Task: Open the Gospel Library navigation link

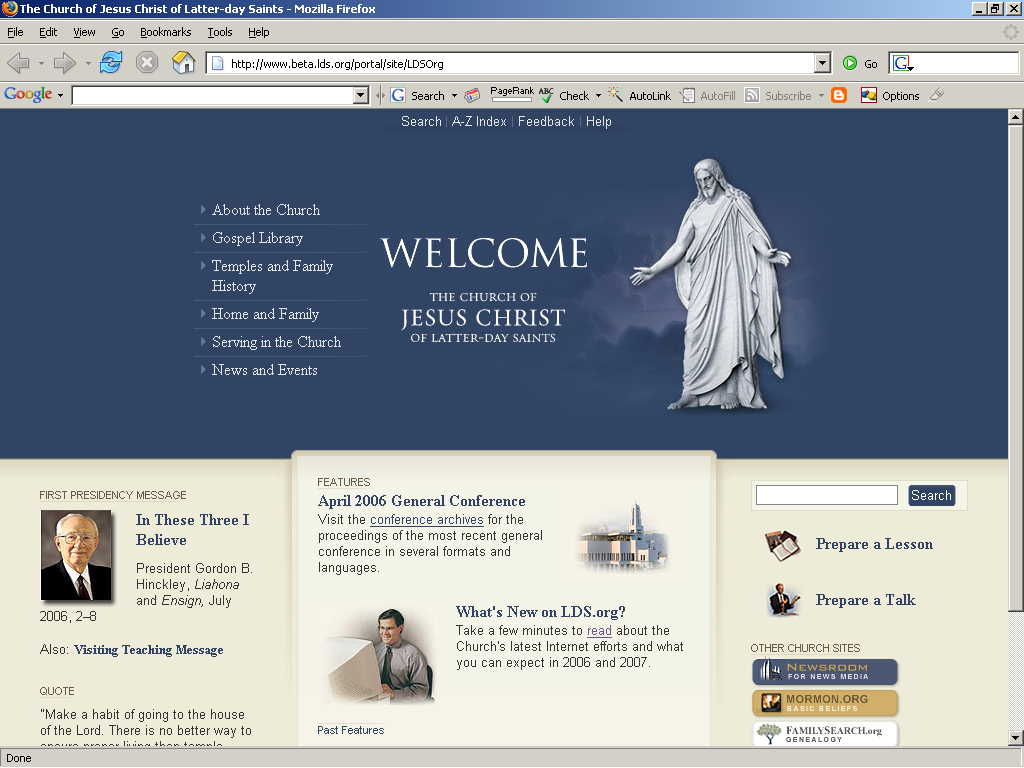Action: coord(257,238)
